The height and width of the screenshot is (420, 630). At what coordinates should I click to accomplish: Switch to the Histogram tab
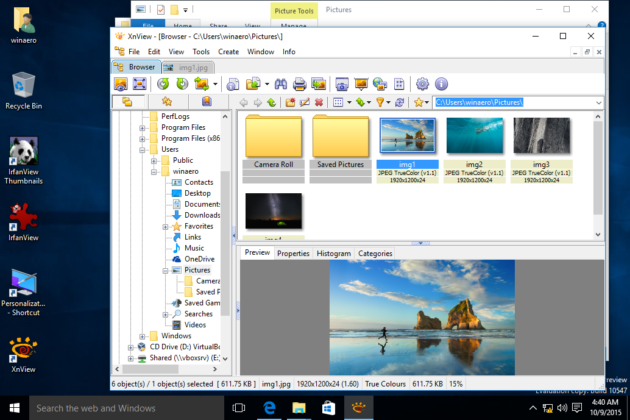[x=333, y=253]
